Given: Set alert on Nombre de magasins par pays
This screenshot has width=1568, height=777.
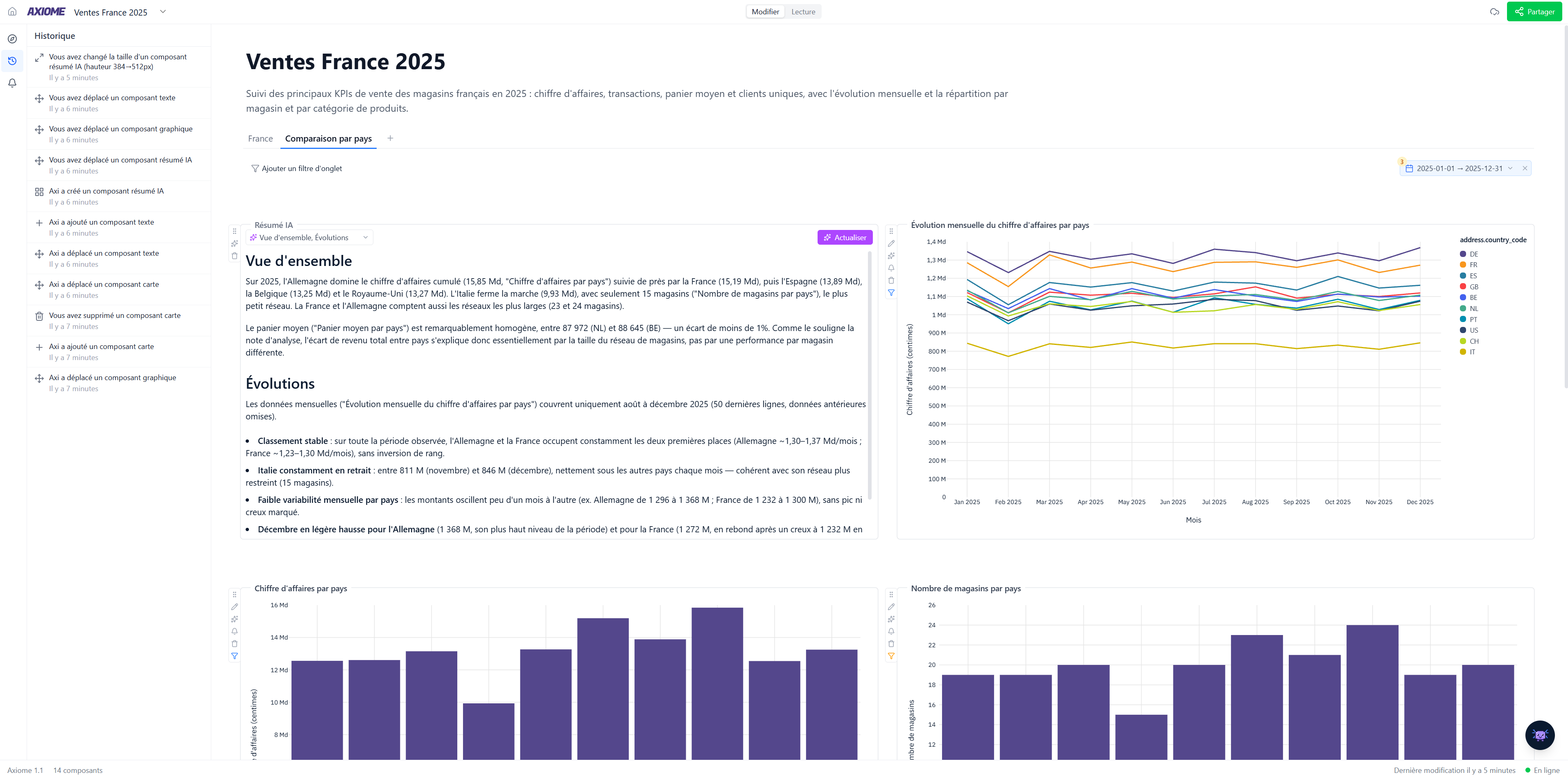Looking at the screenshot, I should click(891, 631).
